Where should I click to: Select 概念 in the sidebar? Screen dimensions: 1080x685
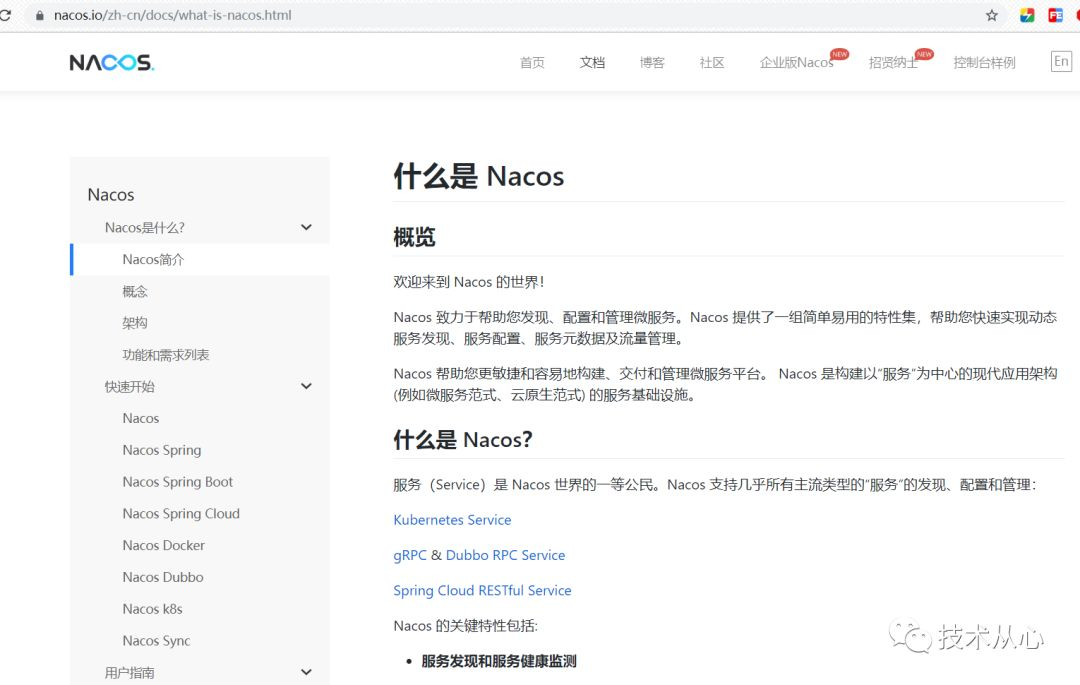pyautogui.click(x=134, y=291)
